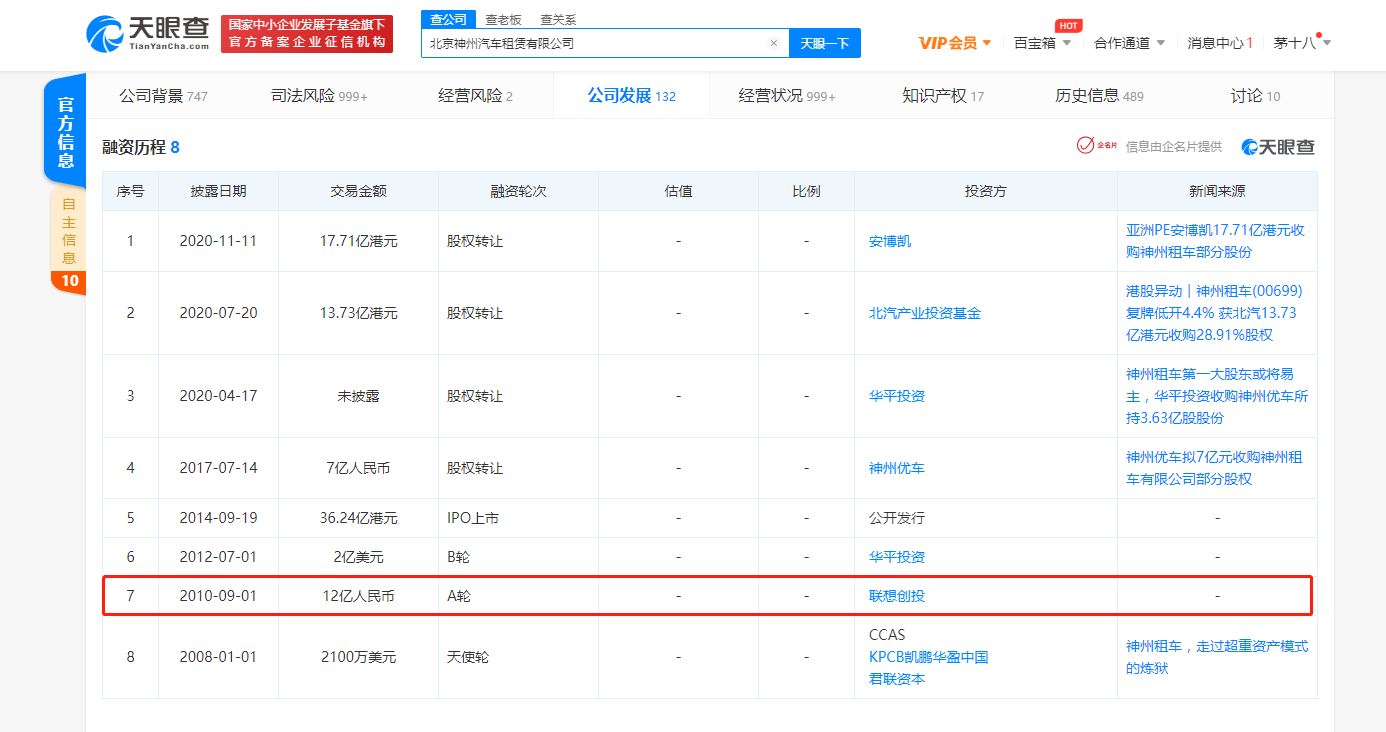Screen dimensions: 1386x732
Task: Click the 融资轮次 column header
Action: click(518, 191)
